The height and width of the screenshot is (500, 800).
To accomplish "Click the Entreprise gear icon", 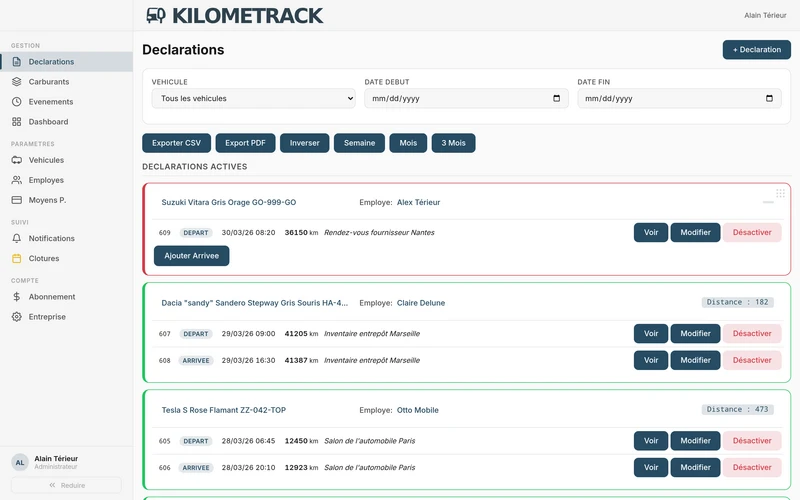I will [x=17, y=317].
